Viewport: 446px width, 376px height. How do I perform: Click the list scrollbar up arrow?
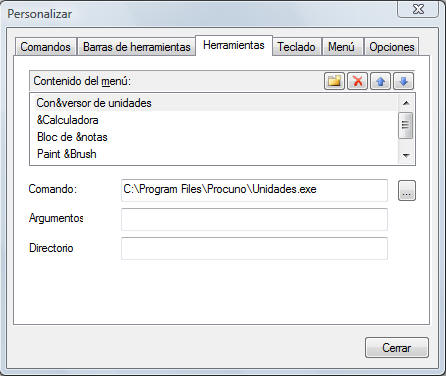coord(406,103)
